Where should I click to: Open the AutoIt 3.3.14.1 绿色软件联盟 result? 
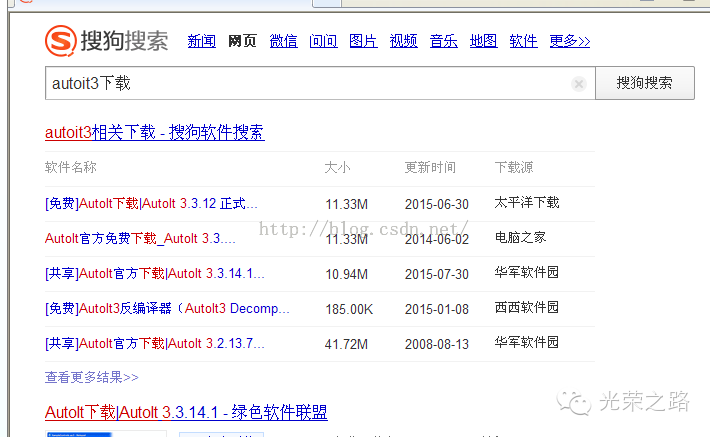tap(186, 412)
